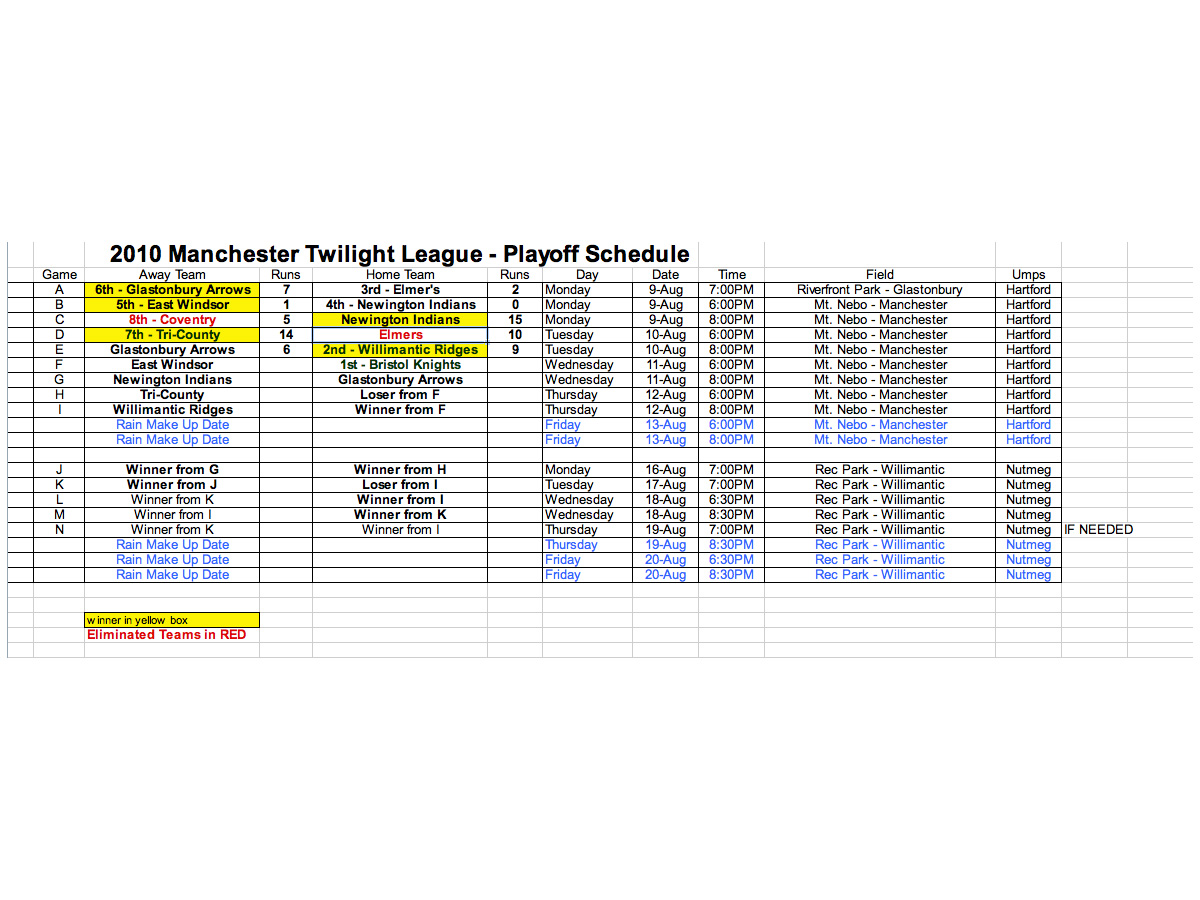Select Tri-County in game H row
This screenshot has width=1200, height=900.
(172, 394)
